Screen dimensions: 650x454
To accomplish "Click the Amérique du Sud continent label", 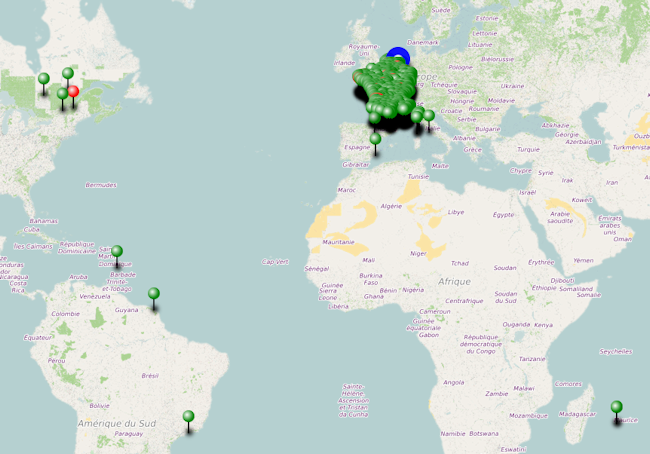I will 117,423.
